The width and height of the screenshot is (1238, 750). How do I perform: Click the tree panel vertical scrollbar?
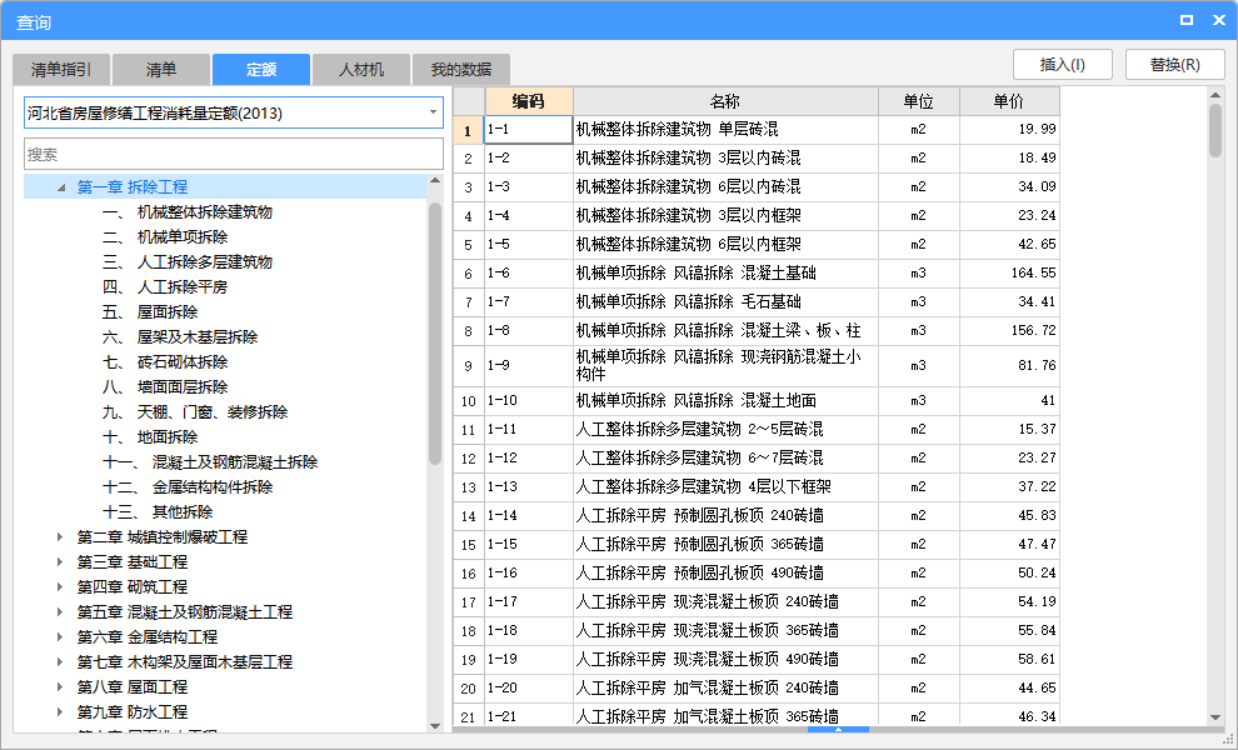435,333
